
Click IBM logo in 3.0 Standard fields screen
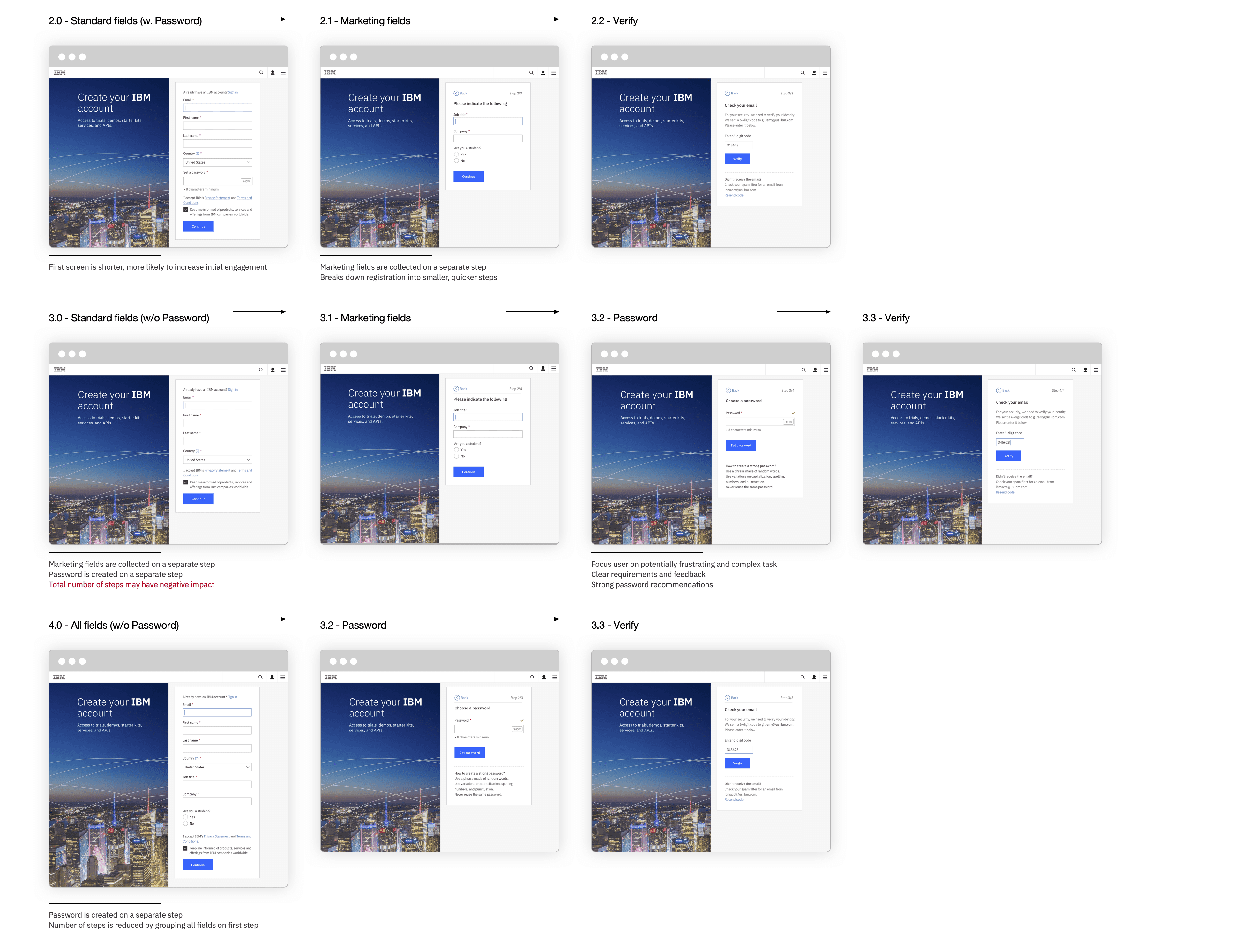pos(59,370)
